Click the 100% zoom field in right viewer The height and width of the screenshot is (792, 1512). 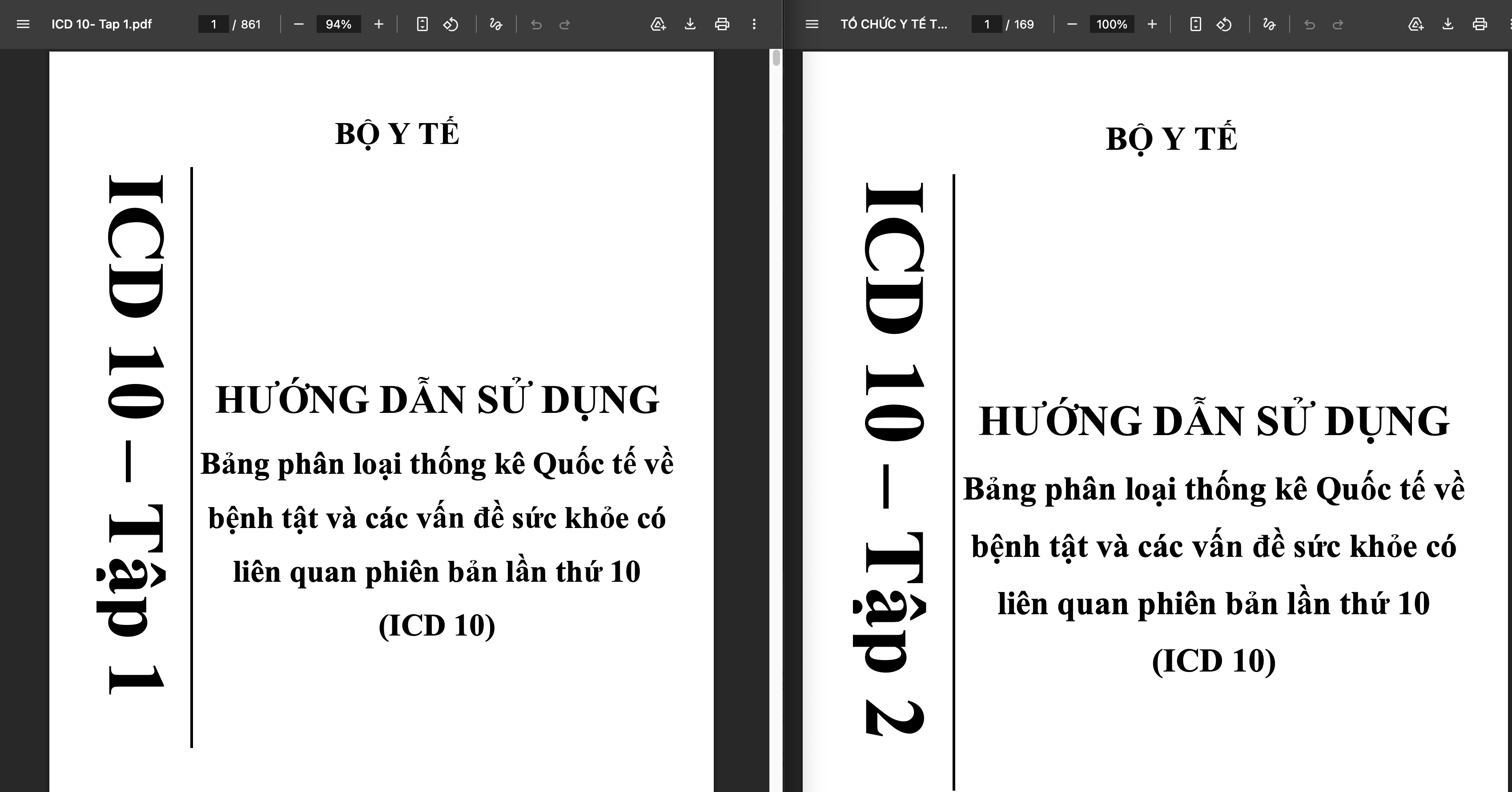[1111, 24]
